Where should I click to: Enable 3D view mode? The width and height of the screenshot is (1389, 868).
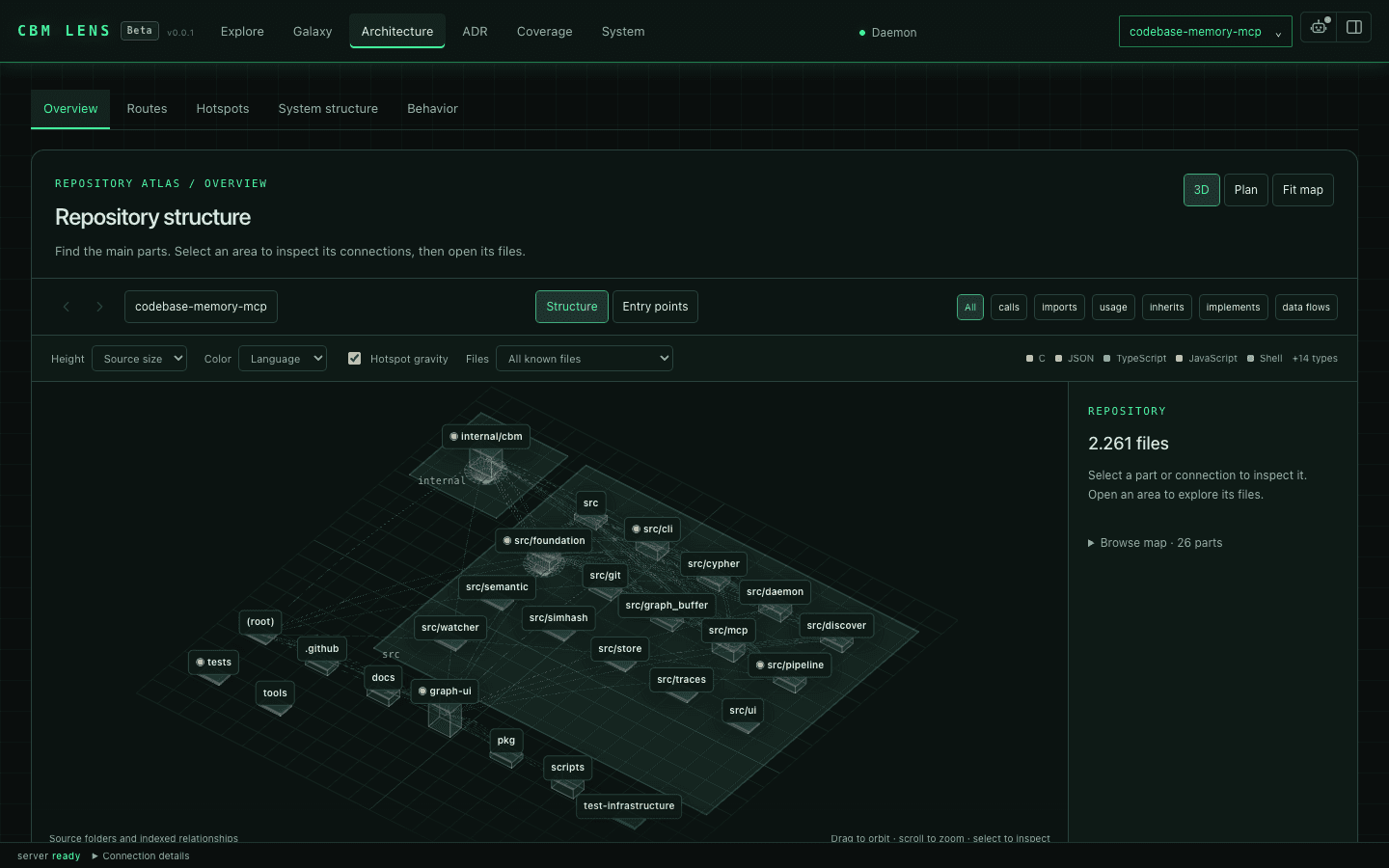(x=1202, y=190)
